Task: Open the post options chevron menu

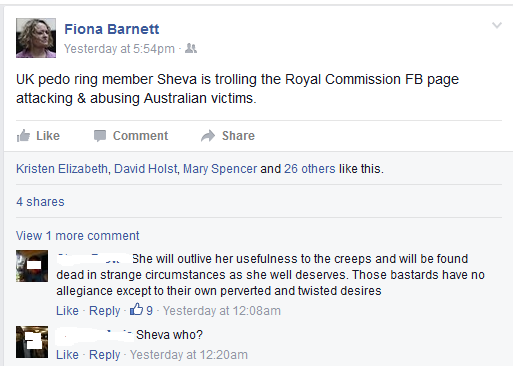Action: (497, 25)
